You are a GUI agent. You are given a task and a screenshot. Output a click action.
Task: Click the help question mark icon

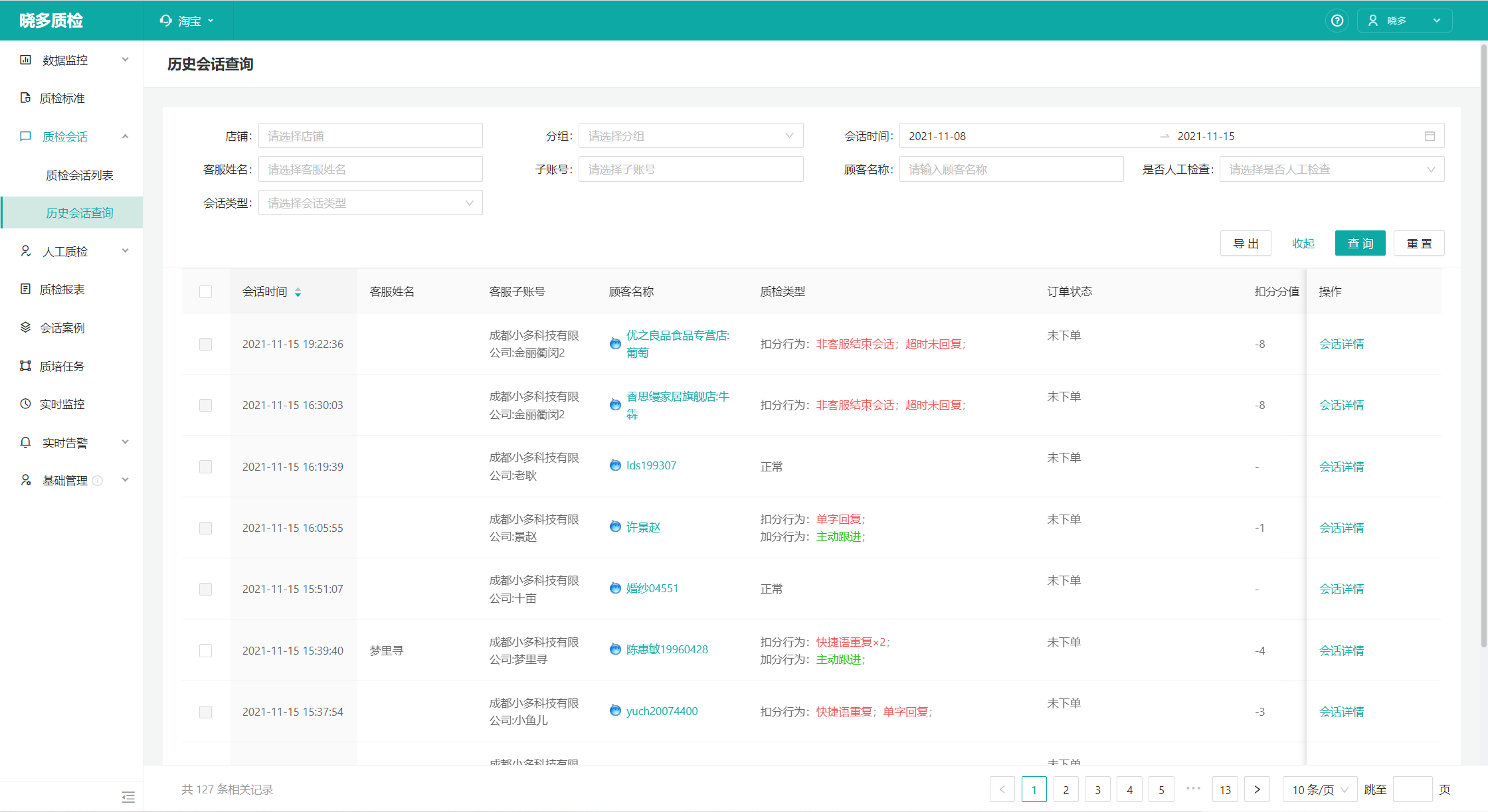pyautogui.click(x=1337, y=21)
